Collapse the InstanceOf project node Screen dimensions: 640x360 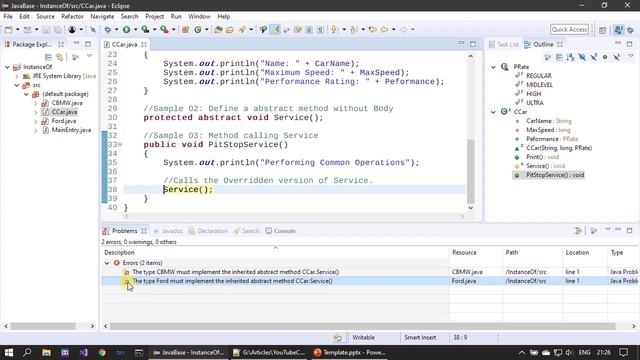(7, 67)
